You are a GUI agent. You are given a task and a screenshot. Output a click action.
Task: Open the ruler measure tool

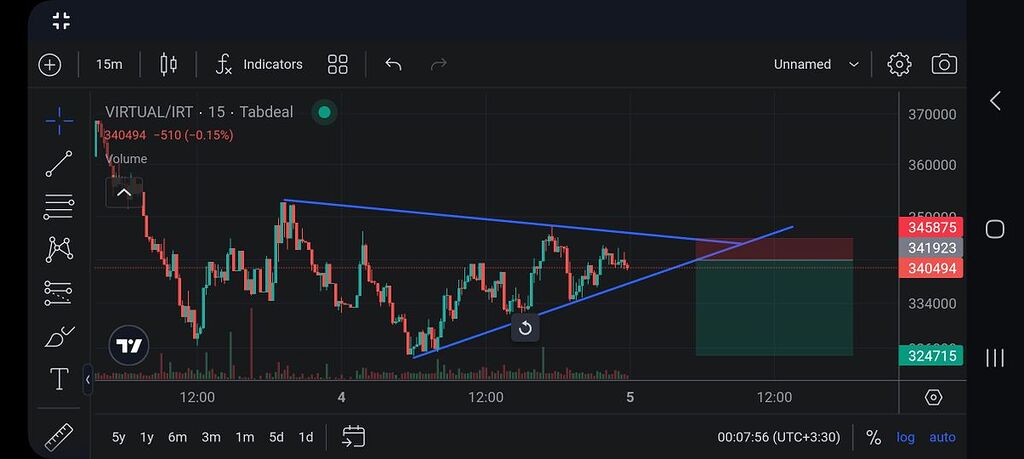[59, 436]
